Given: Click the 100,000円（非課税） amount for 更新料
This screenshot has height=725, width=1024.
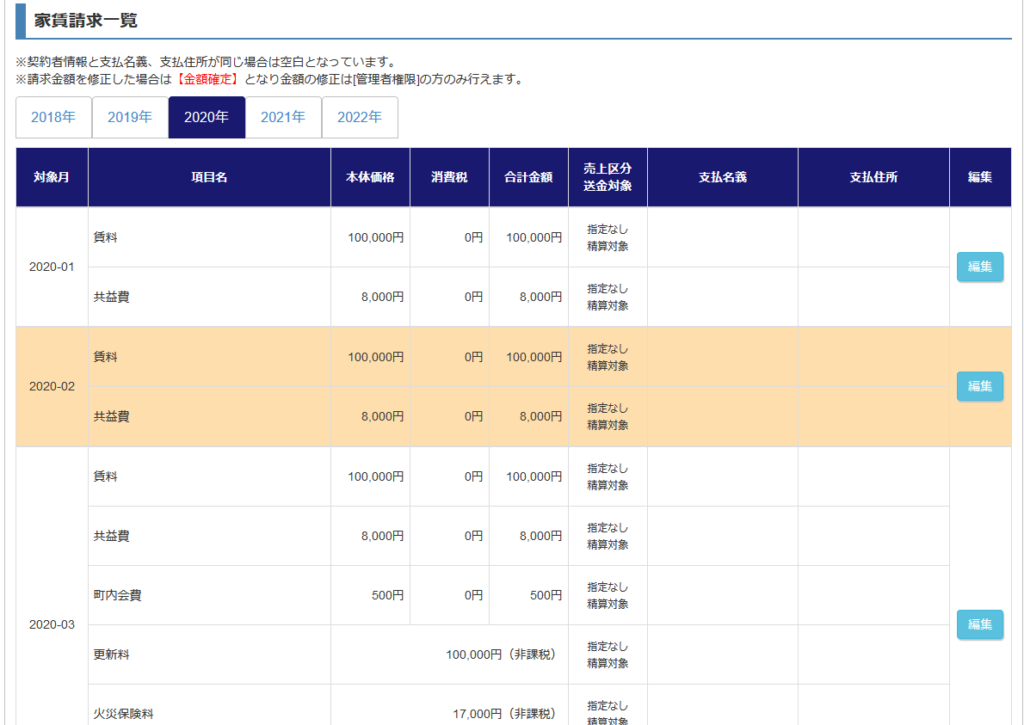Looking at the screenshot, I should click(x=504, y=654).
